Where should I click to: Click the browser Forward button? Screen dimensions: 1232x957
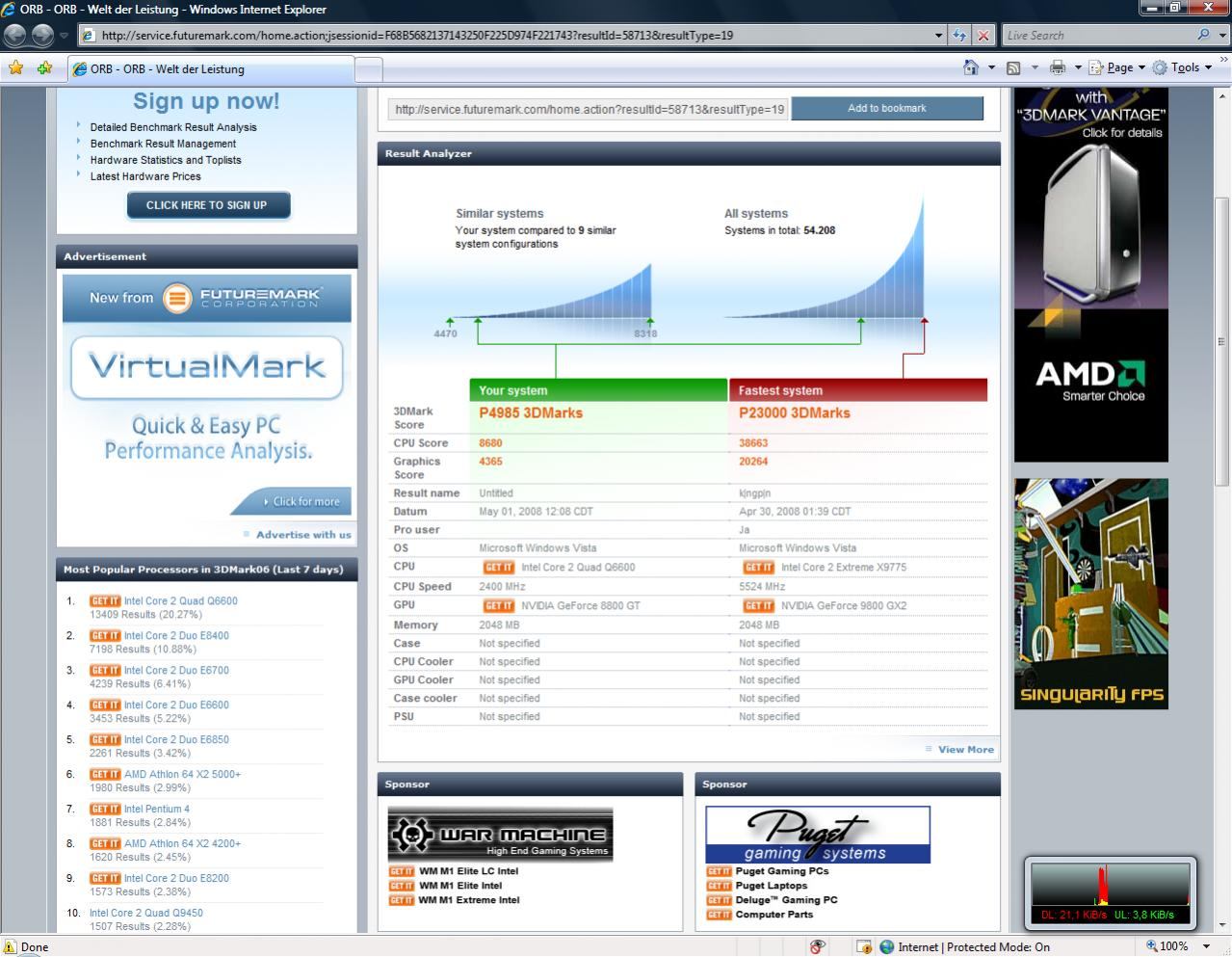click(42, 36)
